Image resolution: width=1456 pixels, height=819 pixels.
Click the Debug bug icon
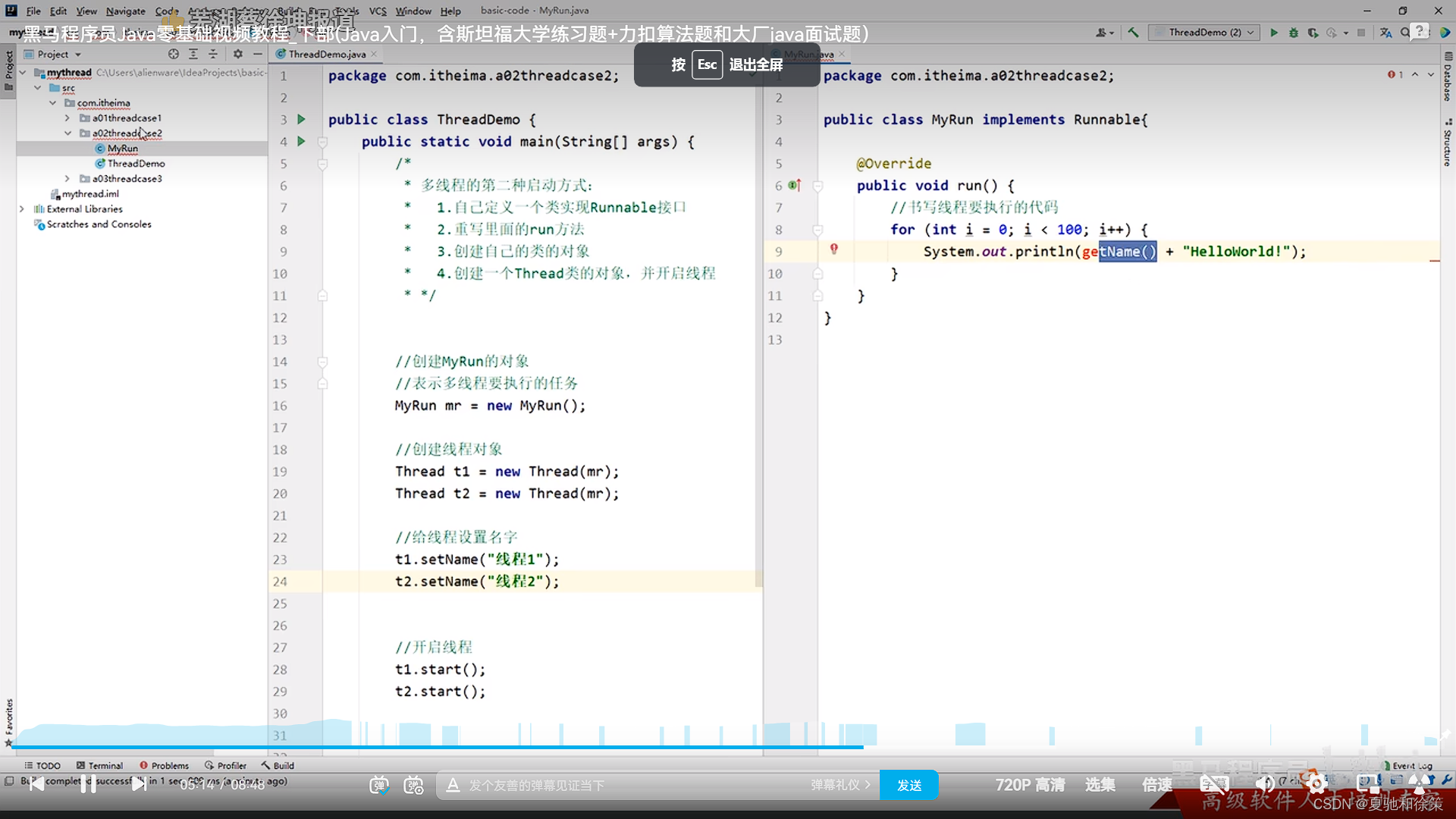coord(1294,33)
